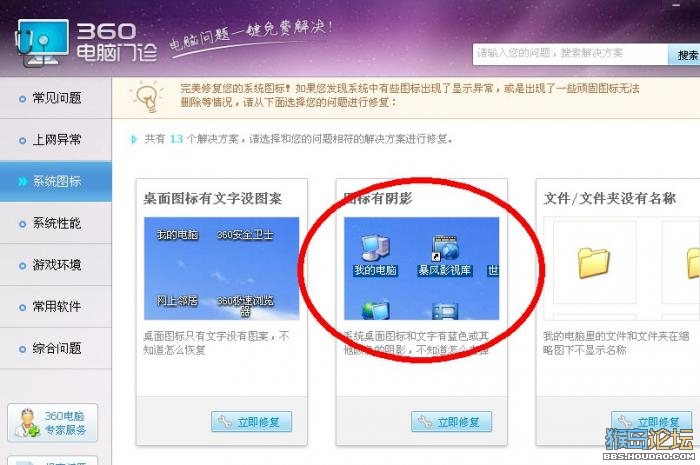Open the 常用软件 sidebar item
This screenshot has height=465, width=700.
pos(55,306)
